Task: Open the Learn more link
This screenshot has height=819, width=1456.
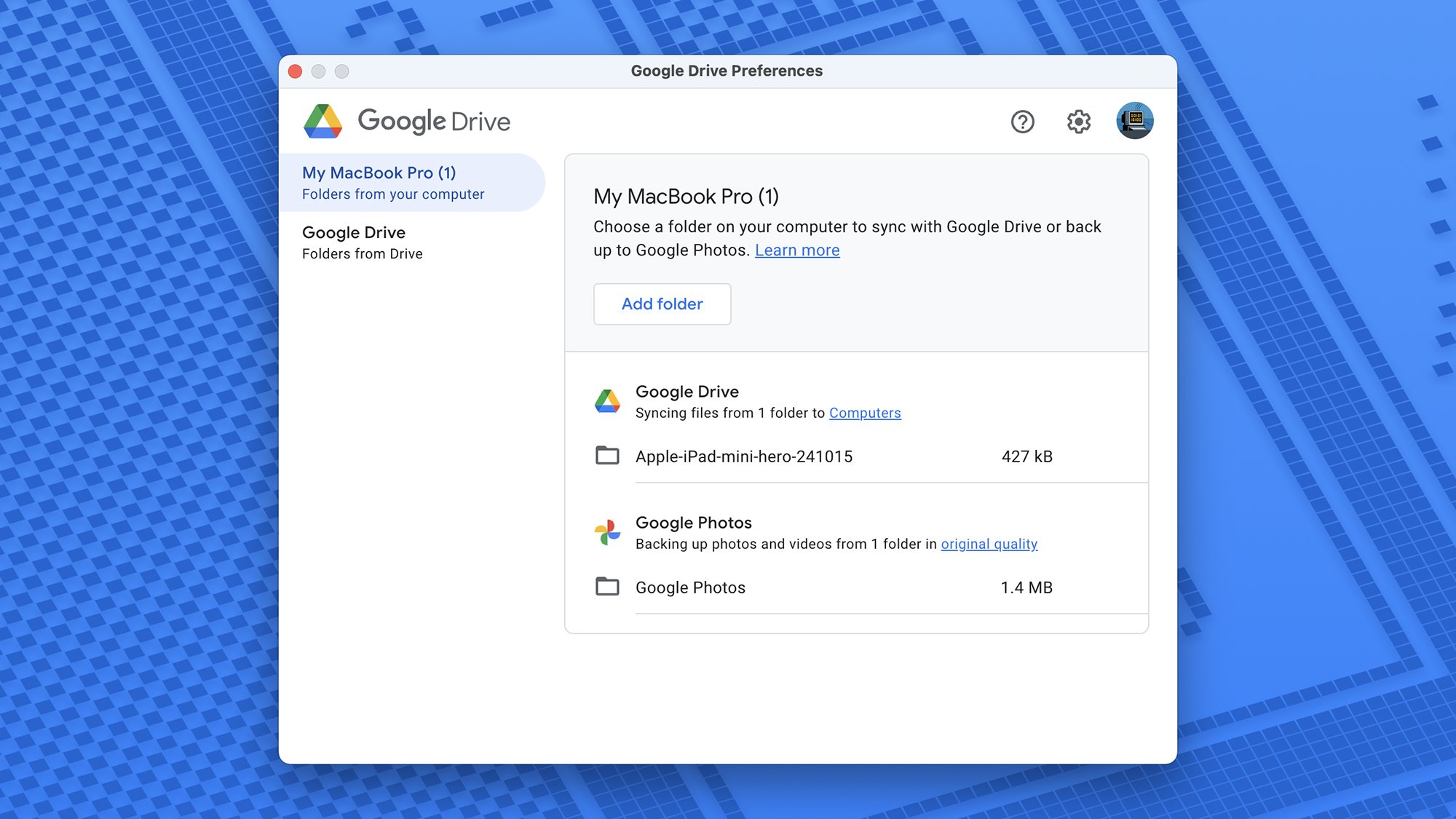Action: pos(796,250)
